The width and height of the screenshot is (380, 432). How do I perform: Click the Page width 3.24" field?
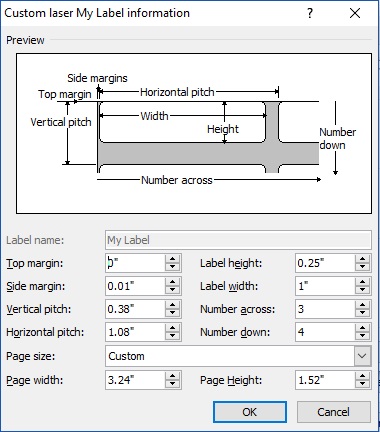tap(135, 380)
